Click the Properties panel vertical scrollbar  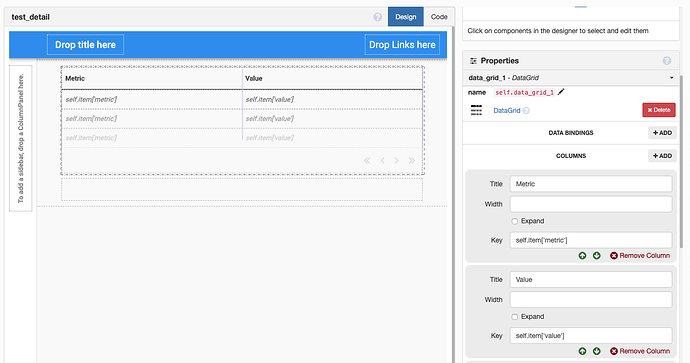point(682,161)
